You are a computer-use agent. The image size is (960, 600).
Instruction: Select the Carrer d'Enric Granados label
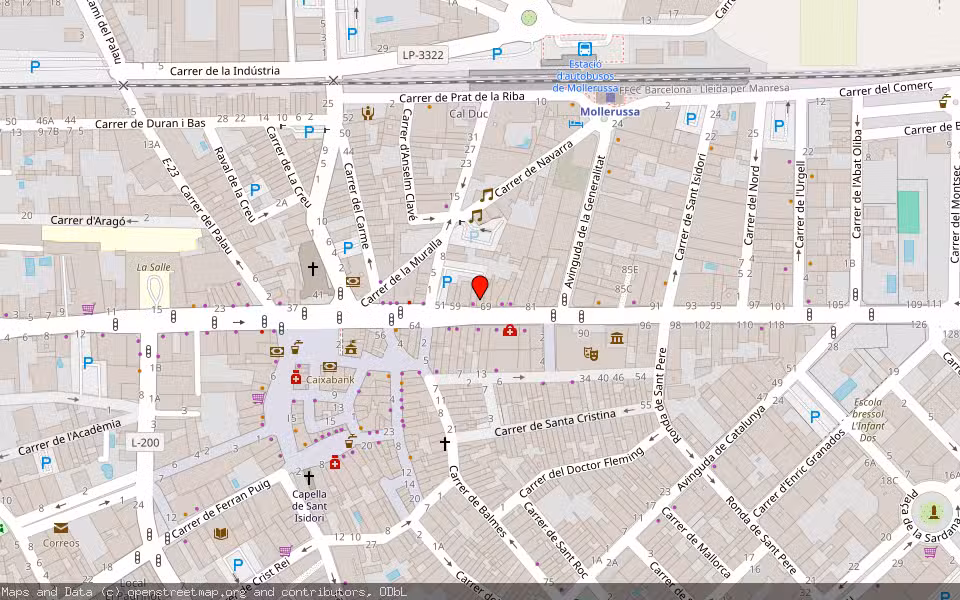tap(798, 473)
